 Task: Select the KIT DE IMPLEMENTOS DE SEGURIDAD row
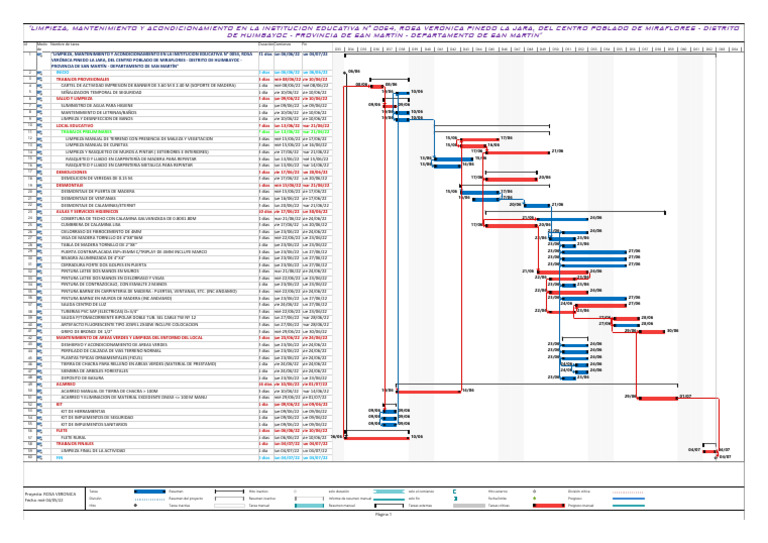(178, 418)
